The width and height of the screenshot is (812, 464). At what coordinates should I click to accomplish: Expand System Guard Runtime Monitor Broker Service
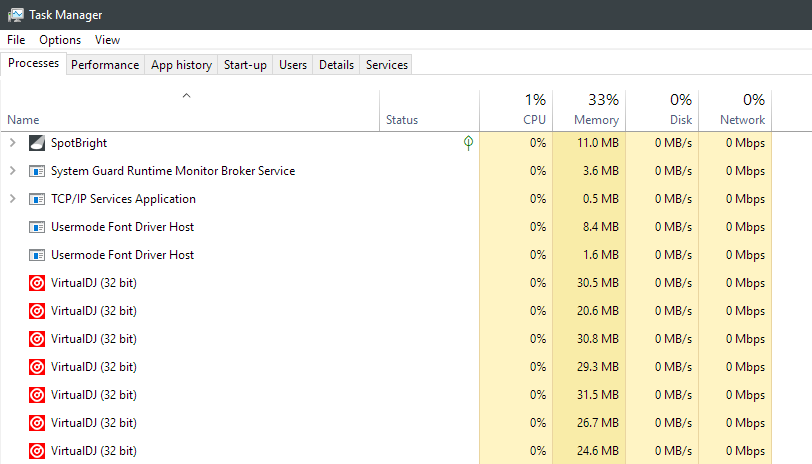click(12, 171)
